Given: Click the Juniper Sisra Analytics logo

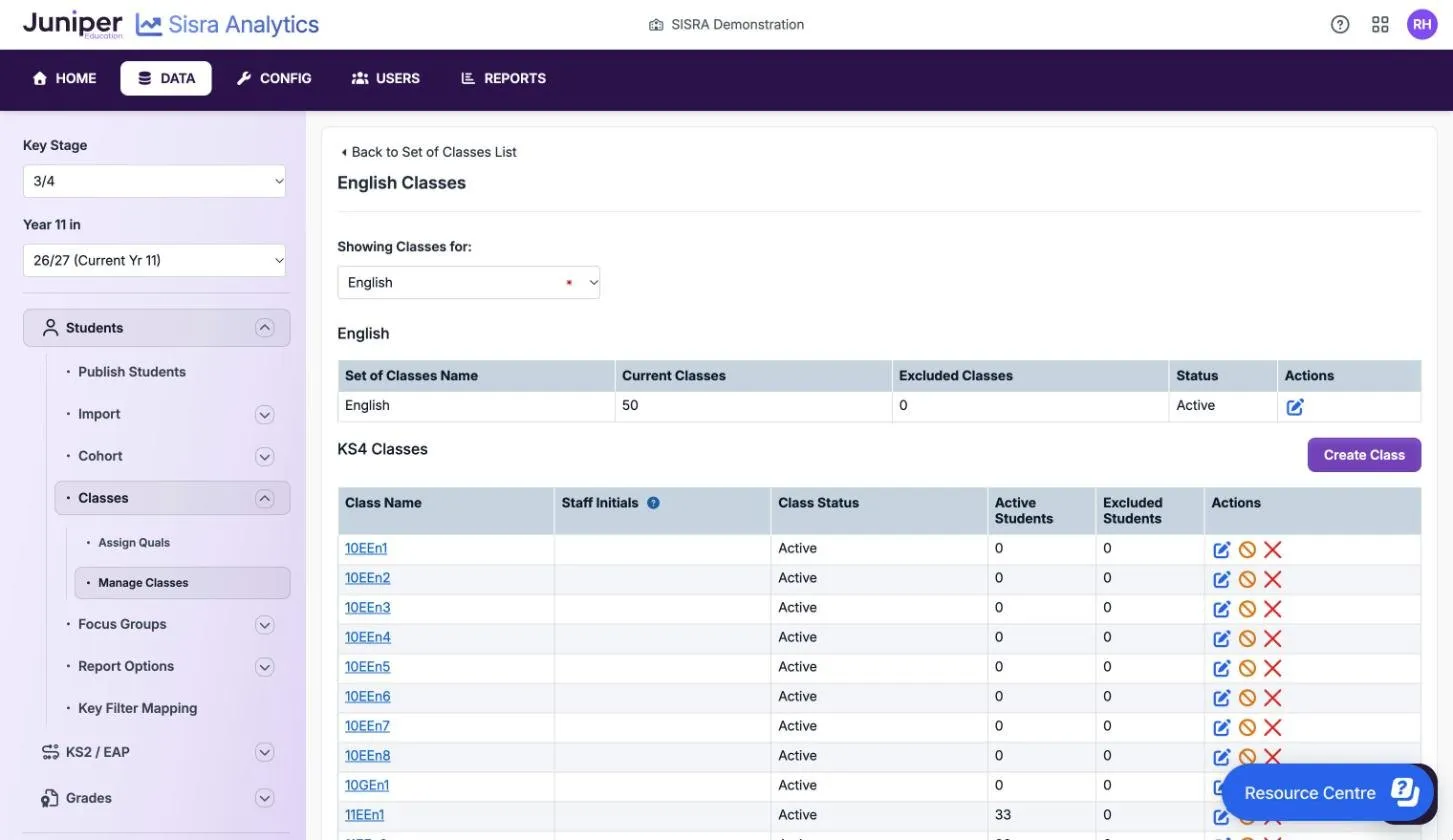Looking at the screenshot, I should point(171,25).
